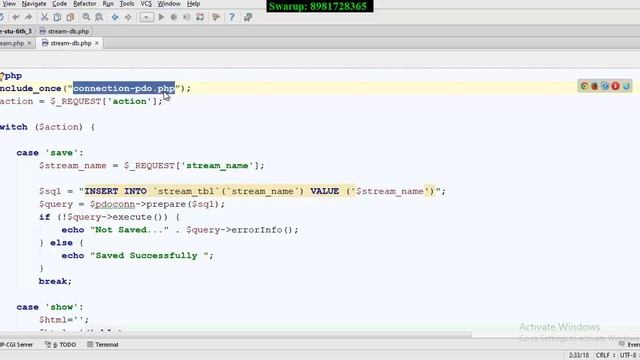640x360 pixels.
Task: Open the TODO tool window
Action: [60, 344]
